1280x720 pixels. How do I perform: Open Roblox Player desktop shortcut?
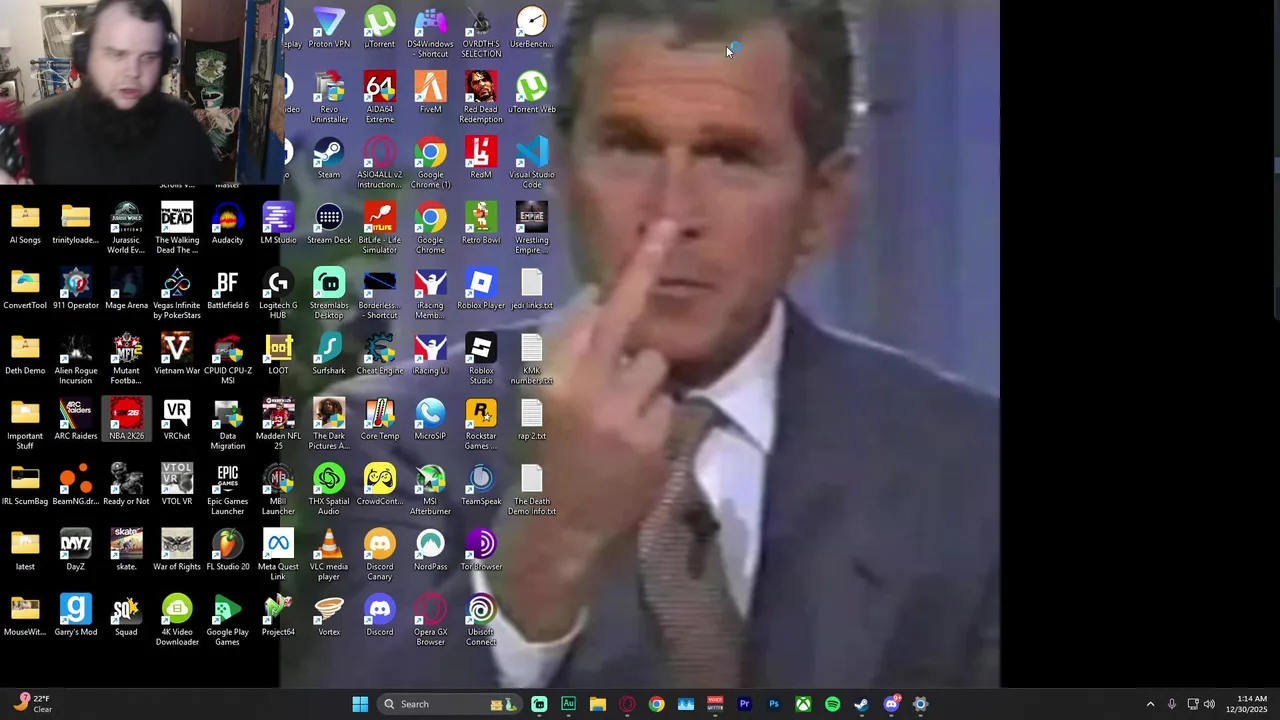point(481,289)
